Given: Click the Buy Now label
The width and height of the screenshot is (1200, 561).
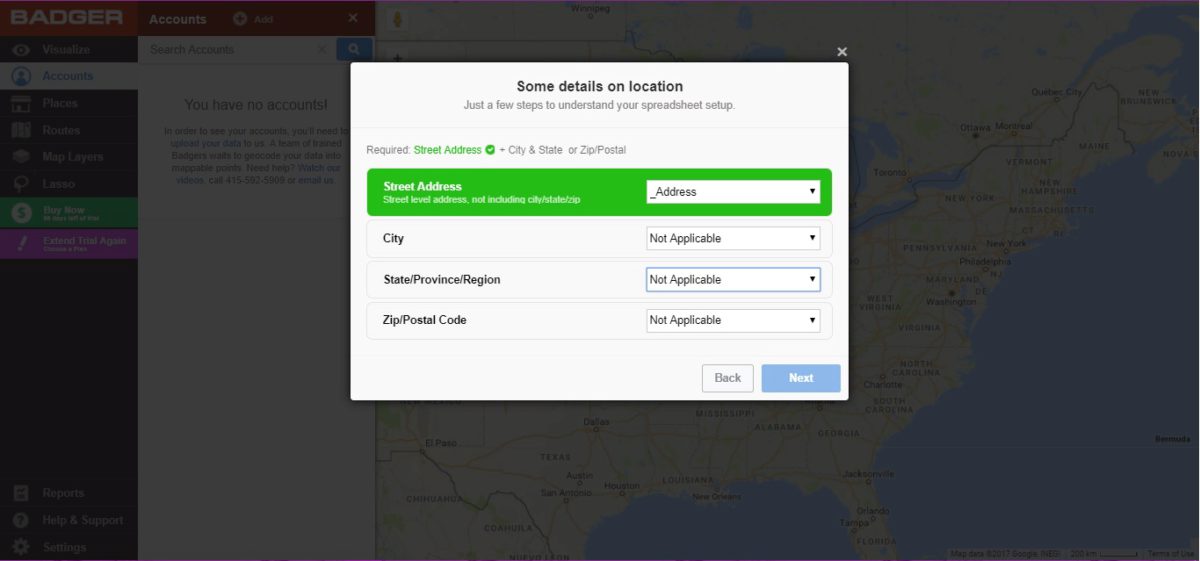Looking at the screenshot, I should click(64, 210).
